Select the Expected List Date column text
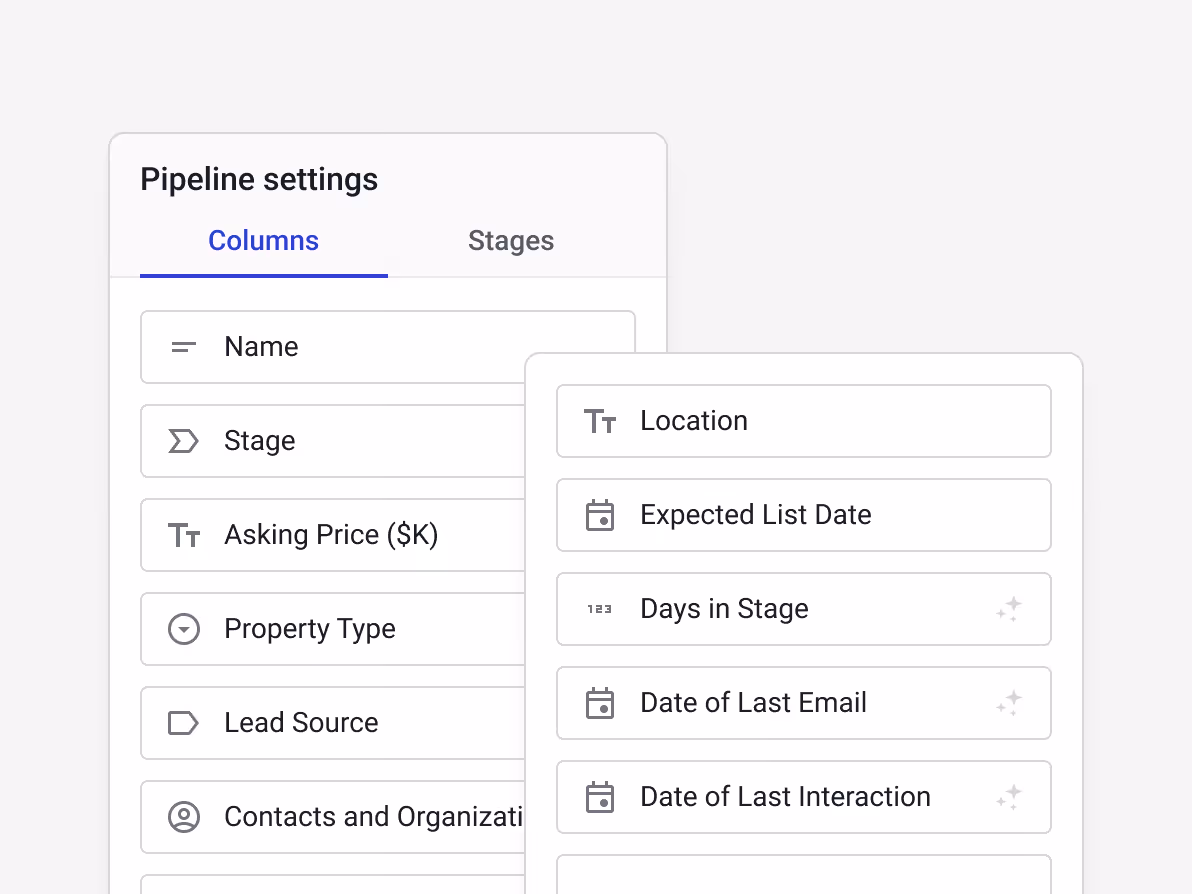The image size is (1192, 894). (x=756, y=515)
